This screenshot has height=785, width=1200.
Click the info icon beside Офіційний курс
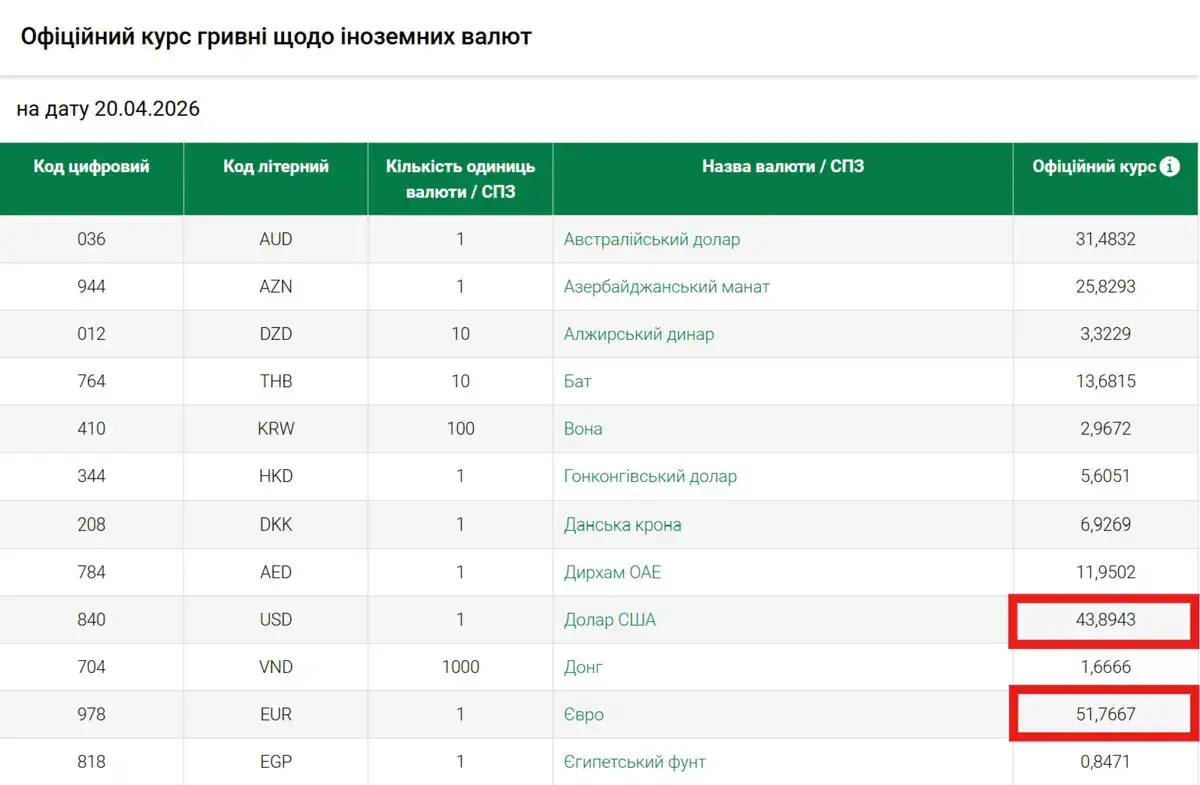pos(1169,167)
